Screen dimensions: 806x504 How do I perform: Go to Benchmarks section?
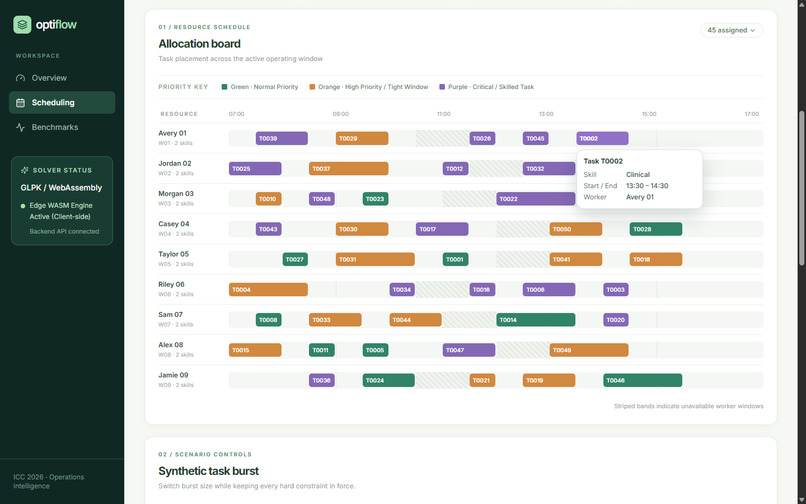tap(62, 127)
